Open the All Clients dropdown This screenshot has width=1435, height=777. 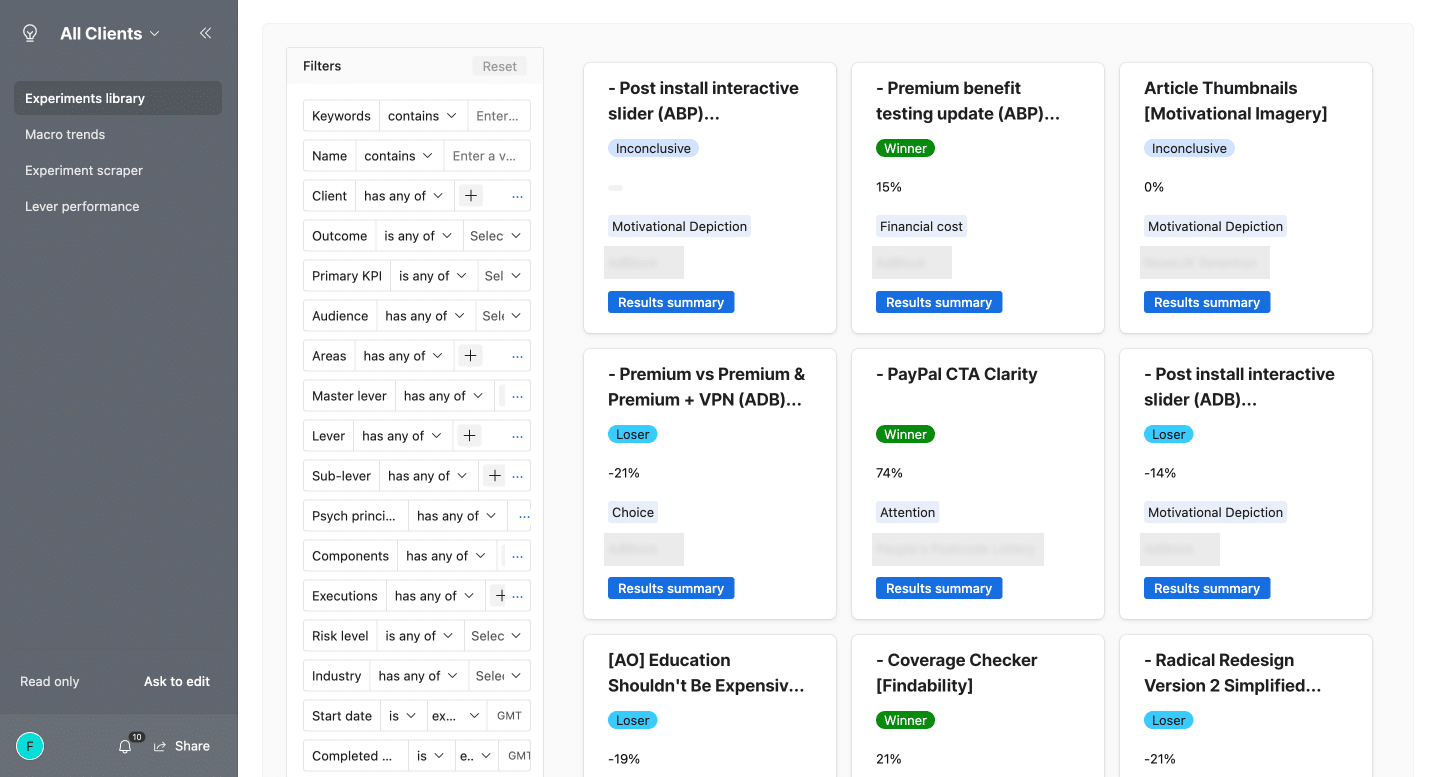click(x=109, y=33)
